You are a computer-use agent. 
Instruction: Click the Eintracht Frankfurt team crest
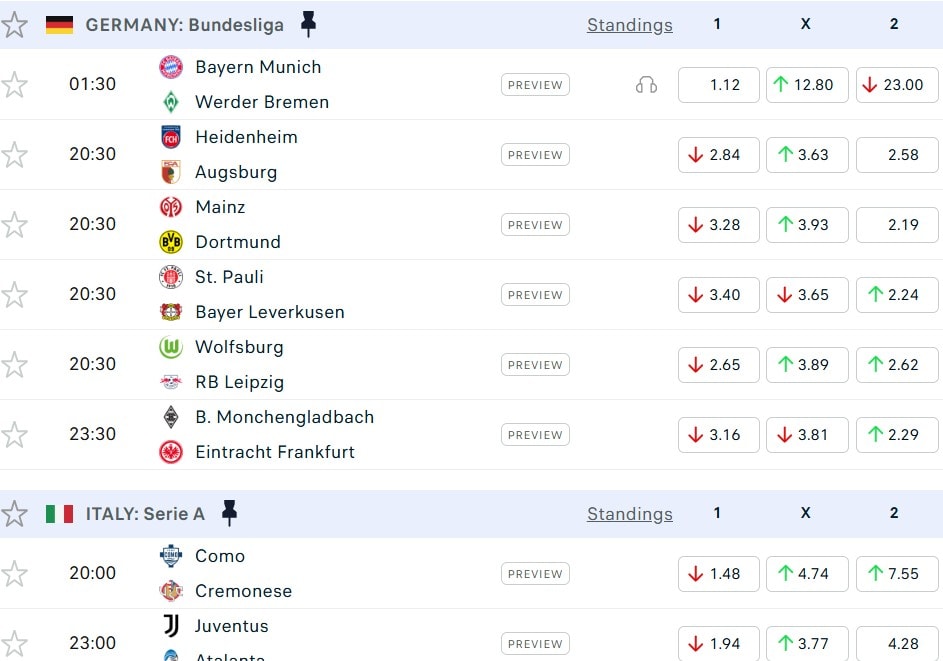point(171,452)
